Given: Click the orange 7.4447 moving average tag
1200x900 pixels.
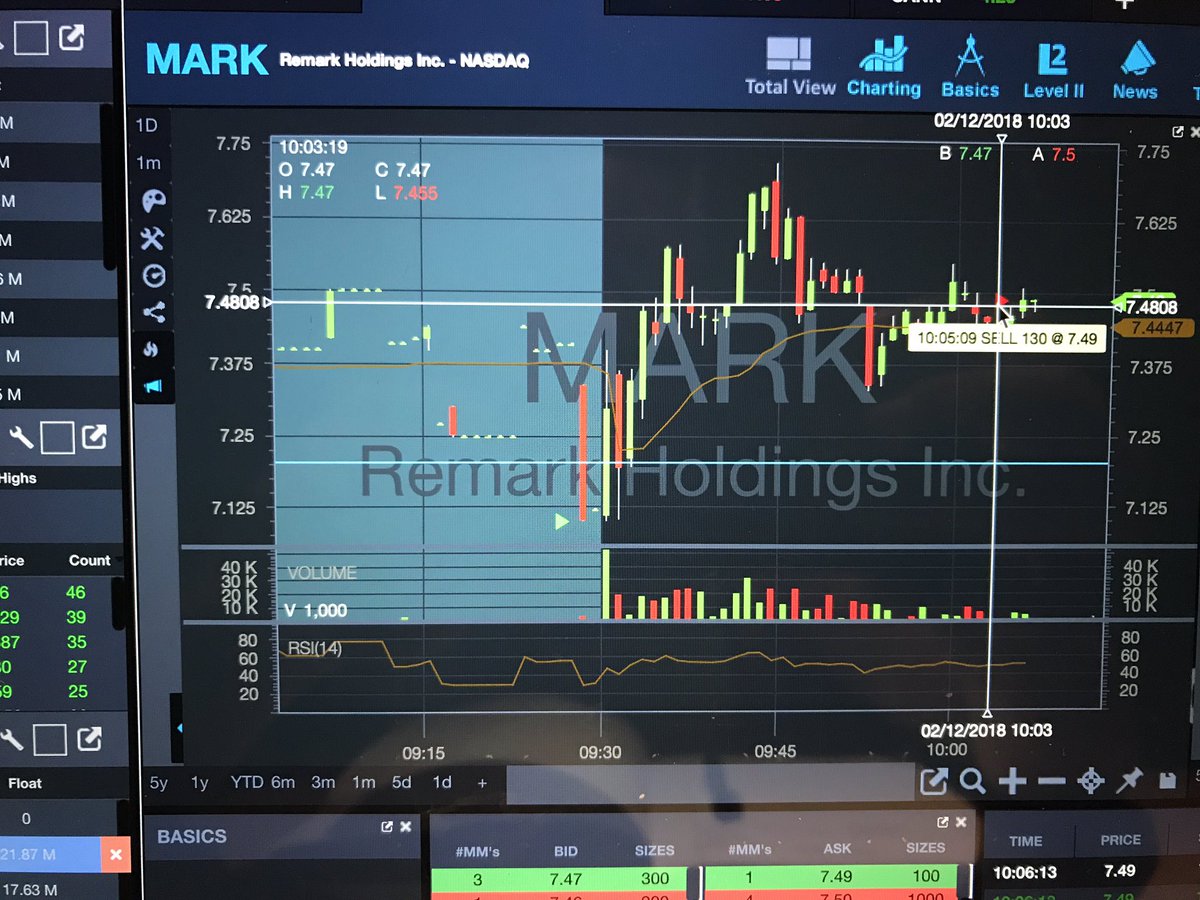Looking at the screenshot, I should (1153, 327).
